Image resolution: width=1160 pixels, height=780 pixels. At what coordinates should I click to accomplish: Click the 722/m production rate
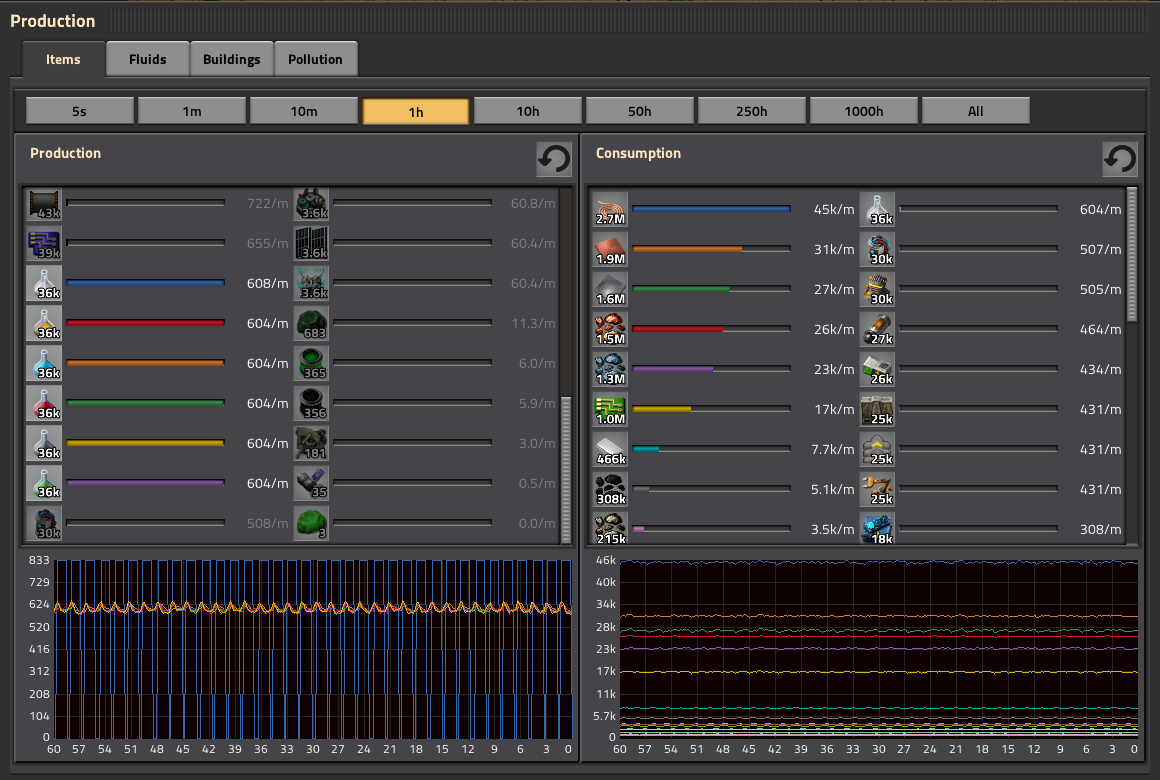click(267, 204)
